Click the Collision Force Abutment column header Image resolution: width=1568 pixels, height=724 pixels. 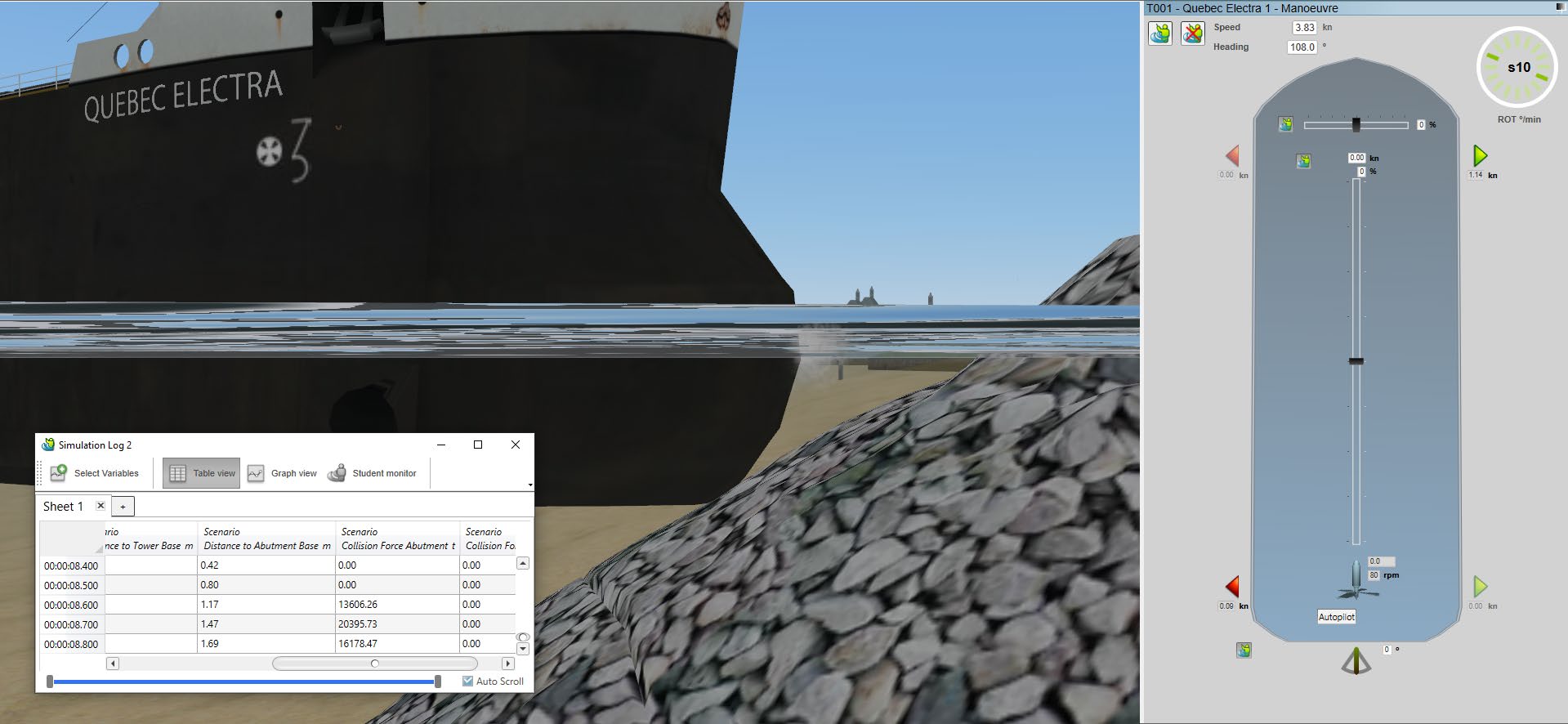[x=397, y=539]
